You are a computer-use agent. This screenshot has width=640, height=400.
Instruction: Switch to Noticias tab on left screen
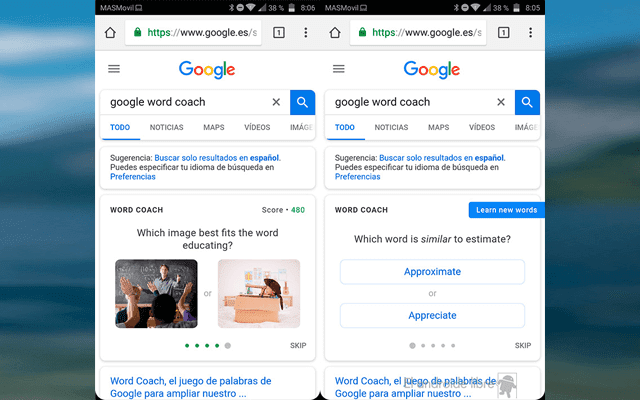[166, 128]
